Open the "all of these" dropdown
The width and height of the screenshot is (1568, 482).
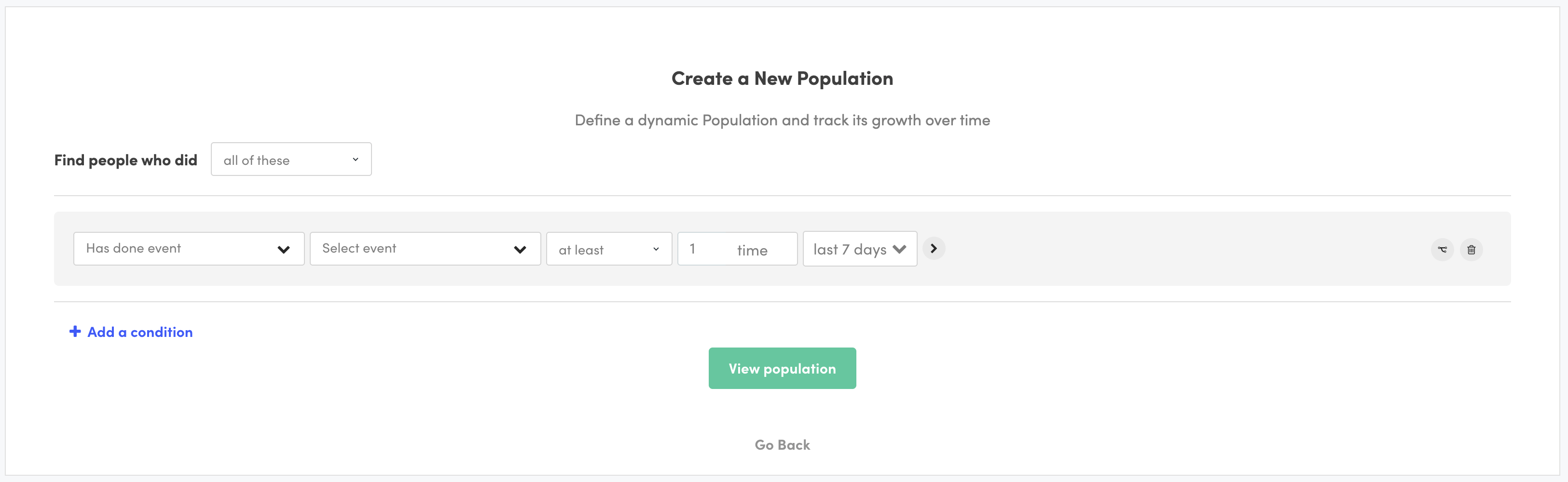point(291,159)
